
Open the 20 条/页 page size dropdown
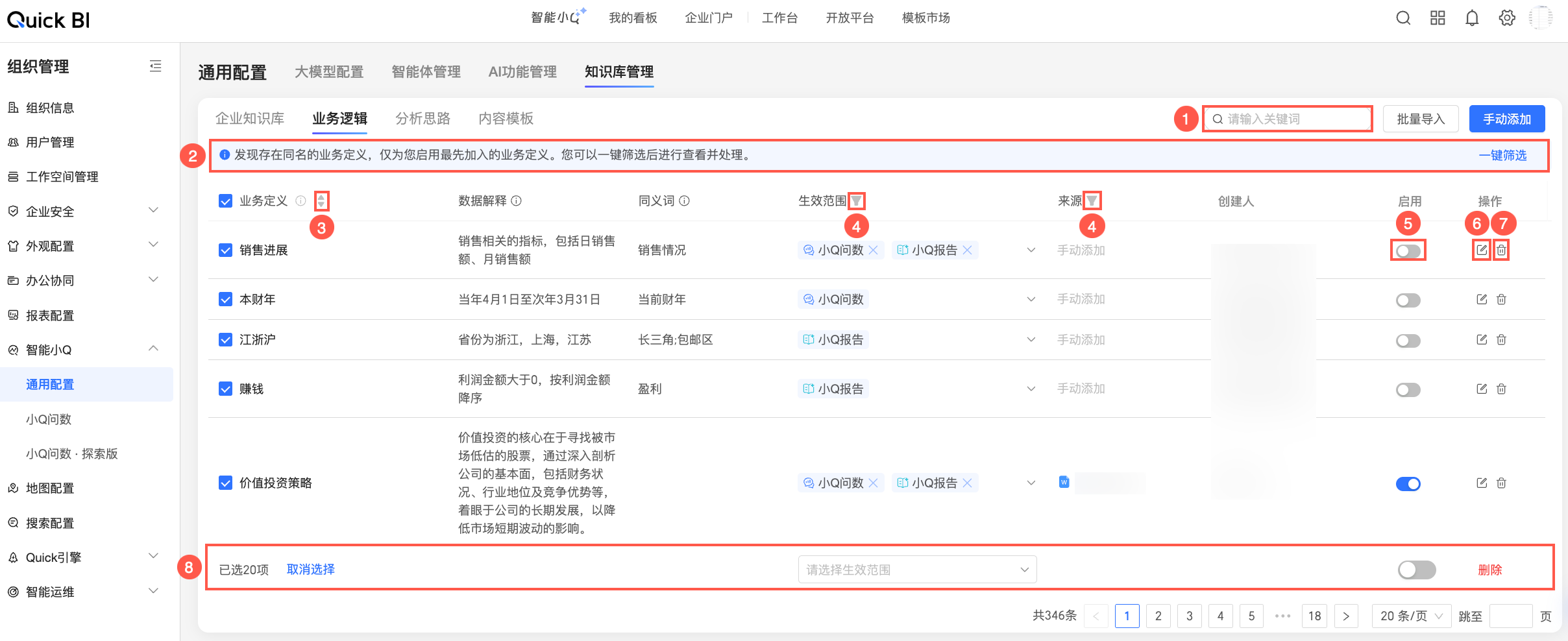(1412, 616)
